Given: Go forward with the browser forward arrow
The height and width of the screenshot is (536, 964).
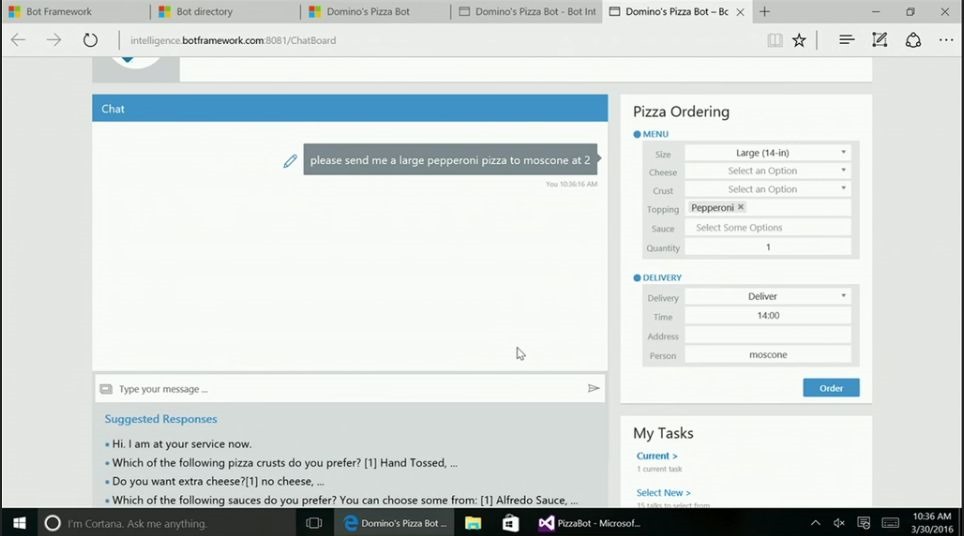Looking at the screenshot, I should pos(54,41).
